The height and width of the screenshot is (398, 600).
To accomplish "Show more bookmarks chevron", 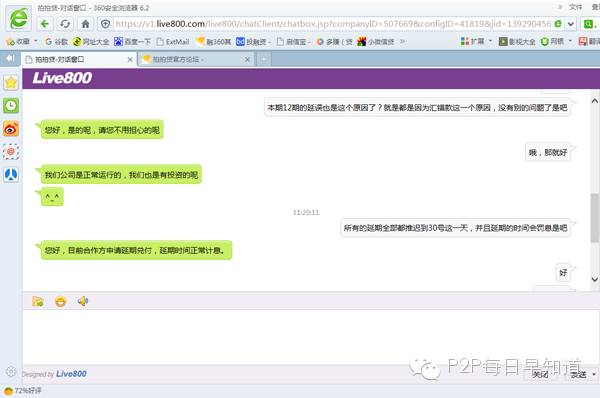I will tap(402, 41).
